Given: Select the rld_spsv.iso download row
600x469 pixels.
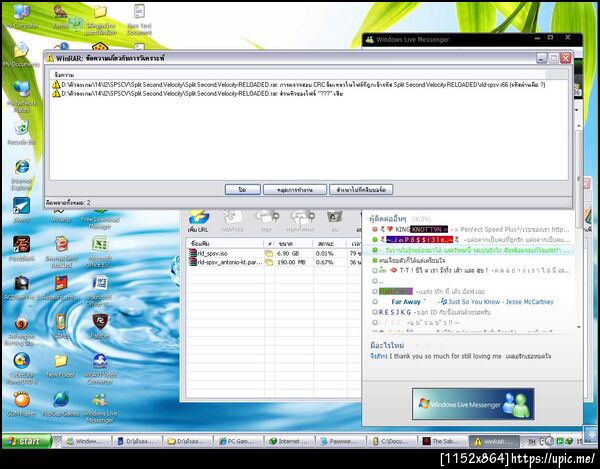Looking at the screenshot, I should (274, 253).
